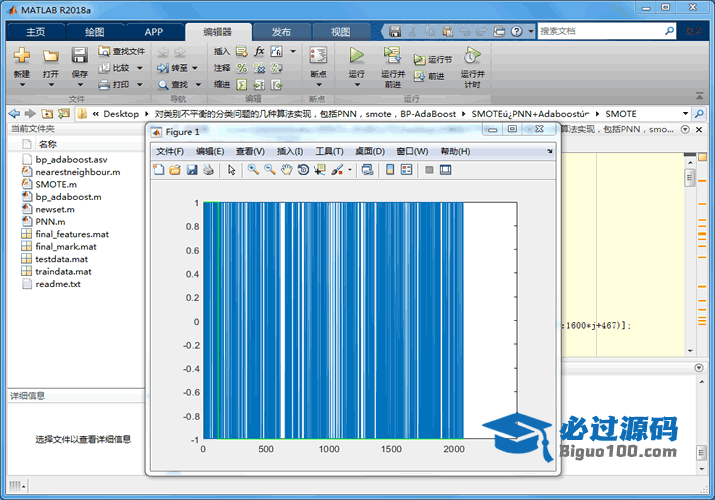715x500 pixels.
Task: Click the up one level folder button
Action: (47, 113)
